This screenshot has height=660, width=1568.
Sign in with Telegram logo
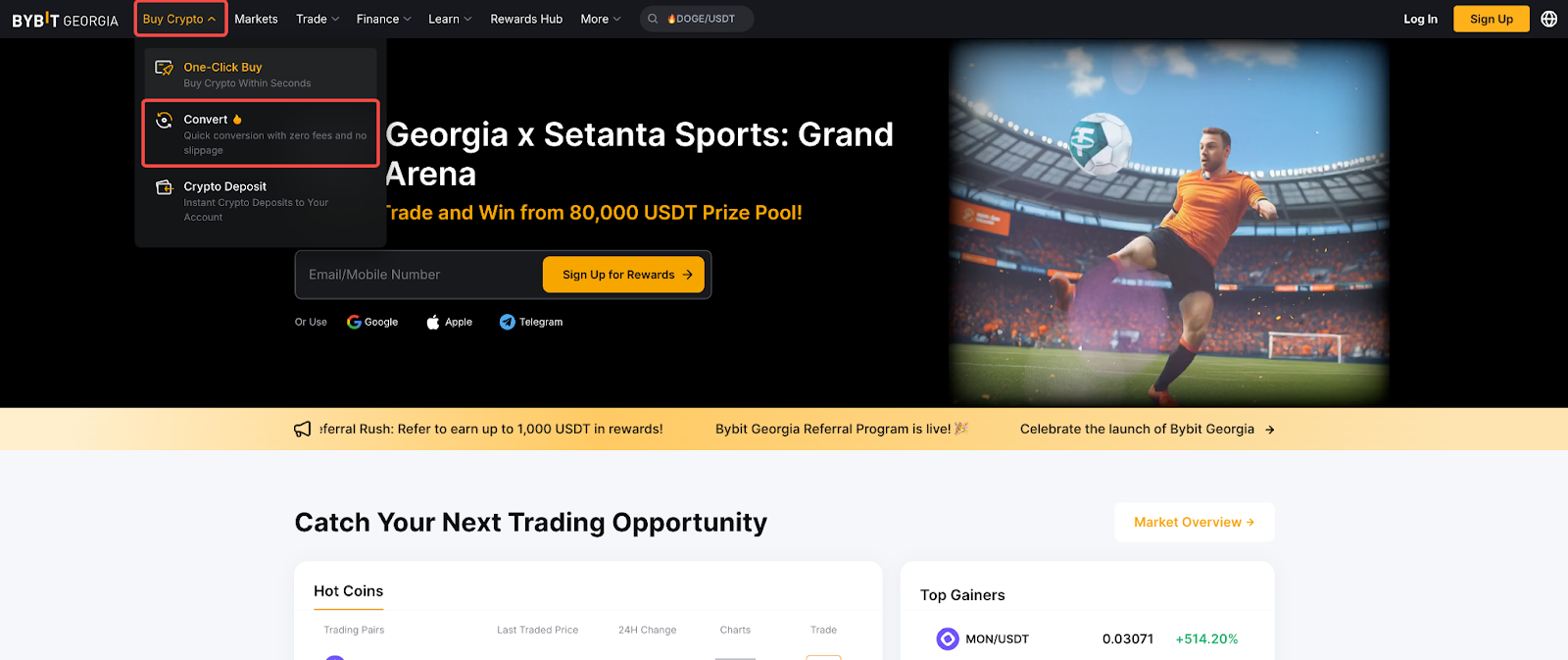(507, 322)
